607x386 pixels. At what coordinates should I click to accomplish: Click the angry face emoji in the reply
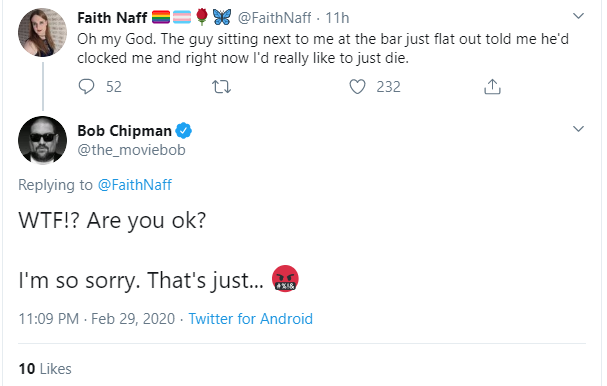[285, 279]
